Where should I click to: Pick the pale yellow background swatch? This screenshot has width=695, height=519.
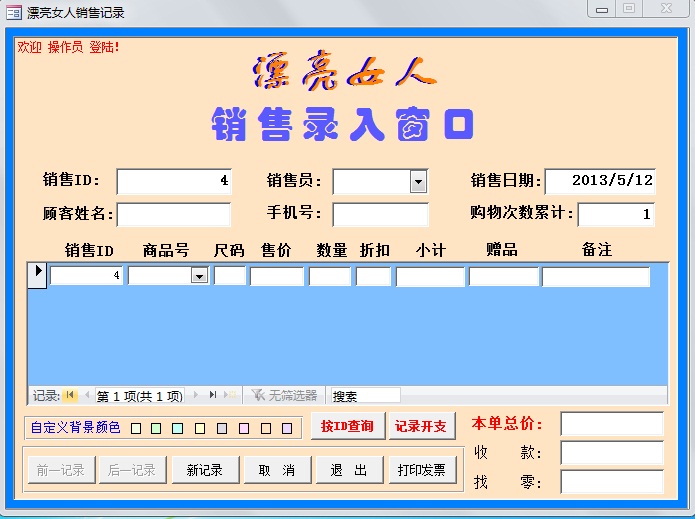pos(200,428)
